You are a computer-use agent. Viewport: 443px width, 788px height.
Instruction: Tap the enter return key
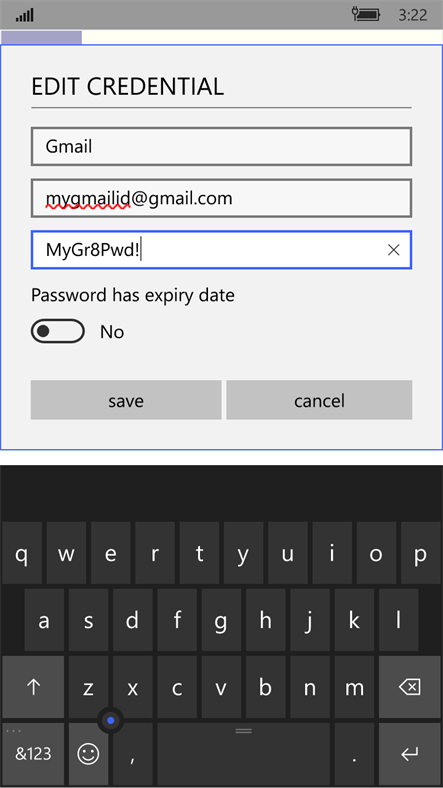pos(409,753)
